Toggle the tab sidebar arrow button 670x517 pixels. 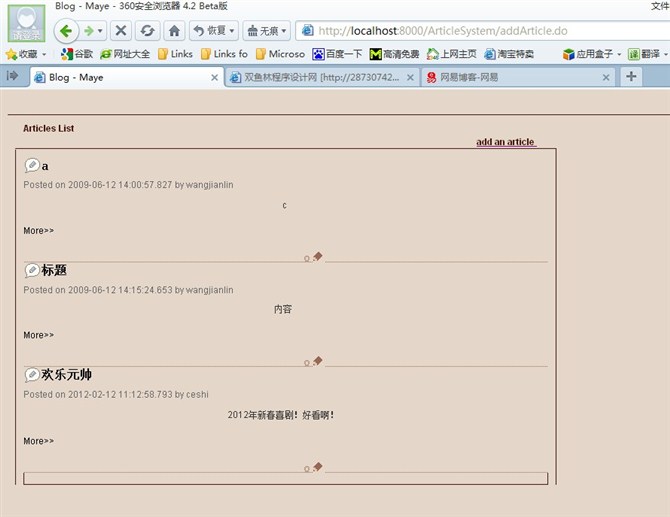tap(12, 76)
